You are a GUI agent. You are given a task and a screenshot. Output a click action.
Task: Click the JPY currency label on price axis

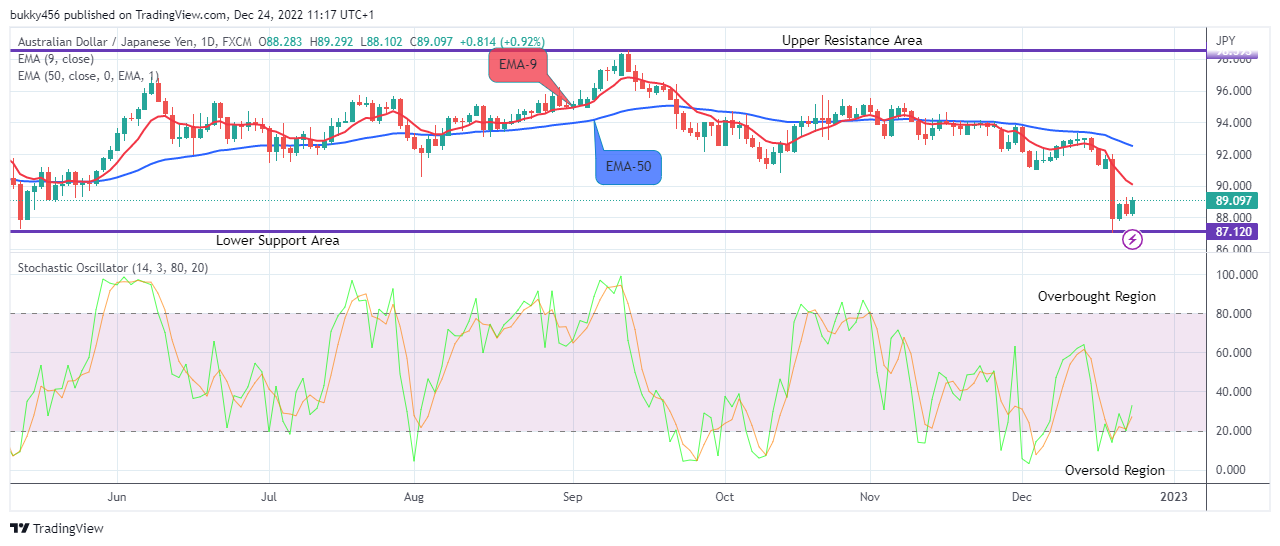tap(1225, 42)
